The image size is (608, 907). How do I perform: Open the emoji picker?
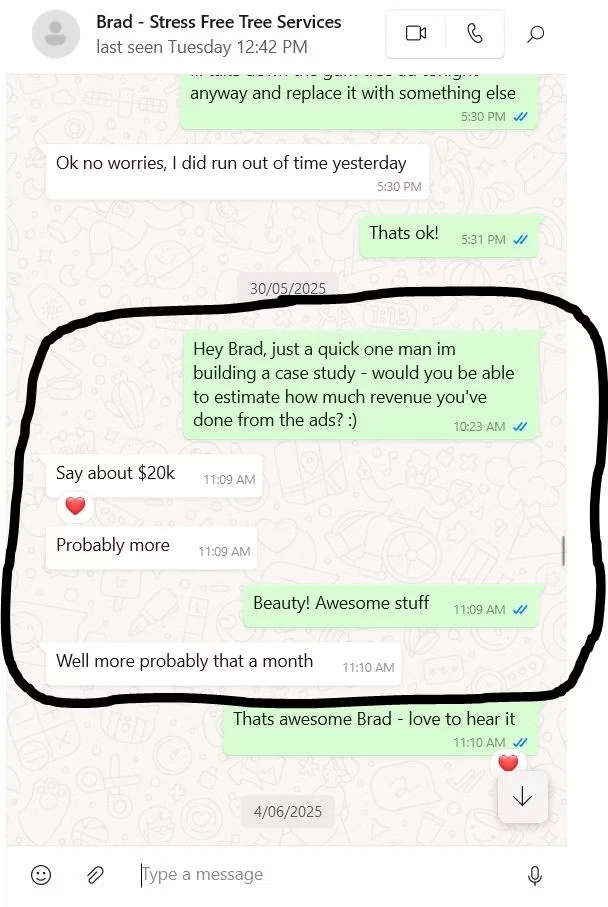(41, 875)
